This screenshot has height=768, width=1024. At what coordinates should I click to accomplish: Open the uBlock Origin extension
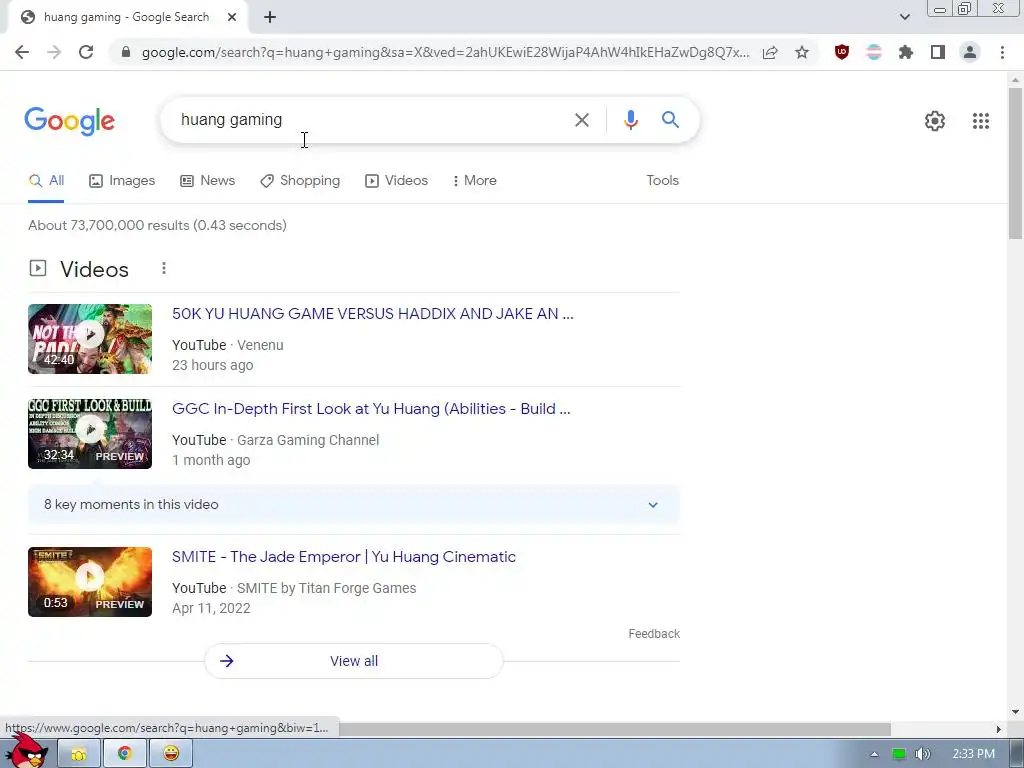pos(842,52)
